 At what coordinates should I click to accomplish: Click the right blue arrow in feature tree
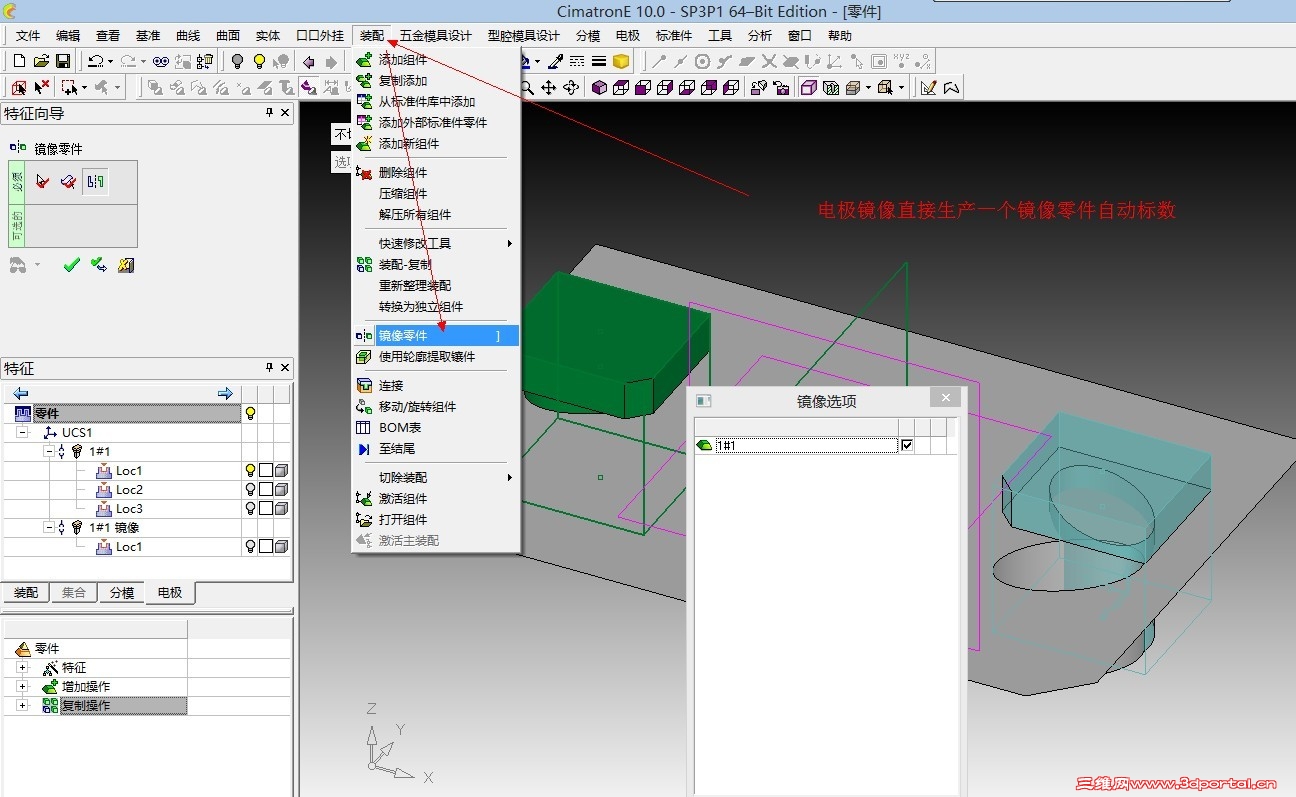coord(225,393)
